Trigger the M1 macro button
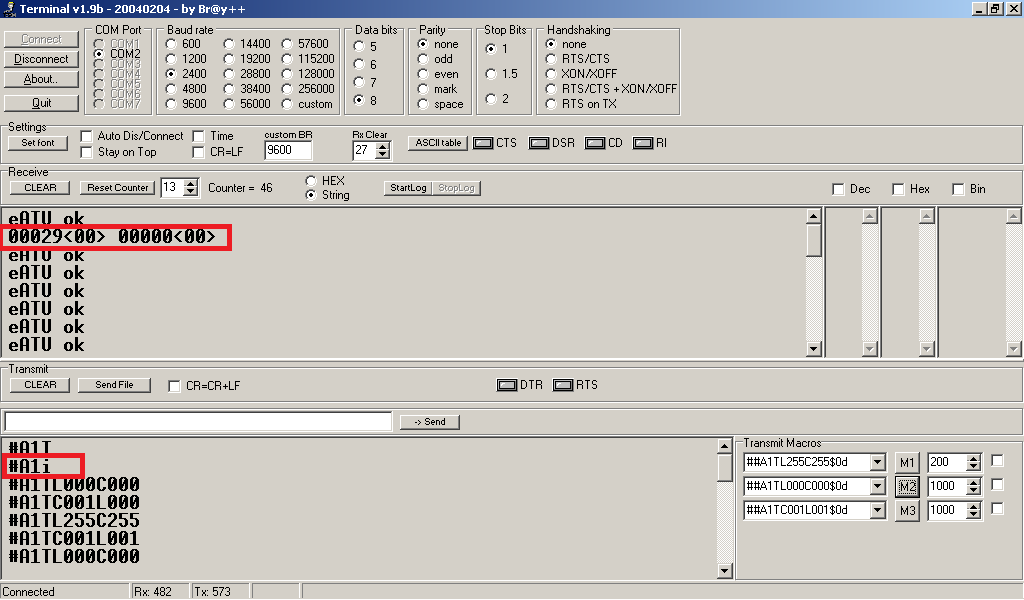 click(906, 462)
